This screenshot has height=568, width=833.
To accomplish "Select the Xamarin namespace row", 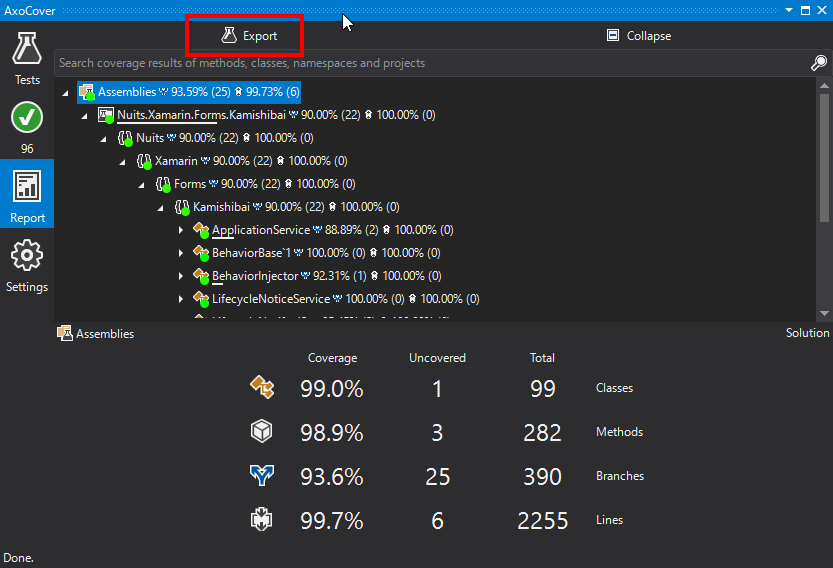I will [x=242, y=160].
